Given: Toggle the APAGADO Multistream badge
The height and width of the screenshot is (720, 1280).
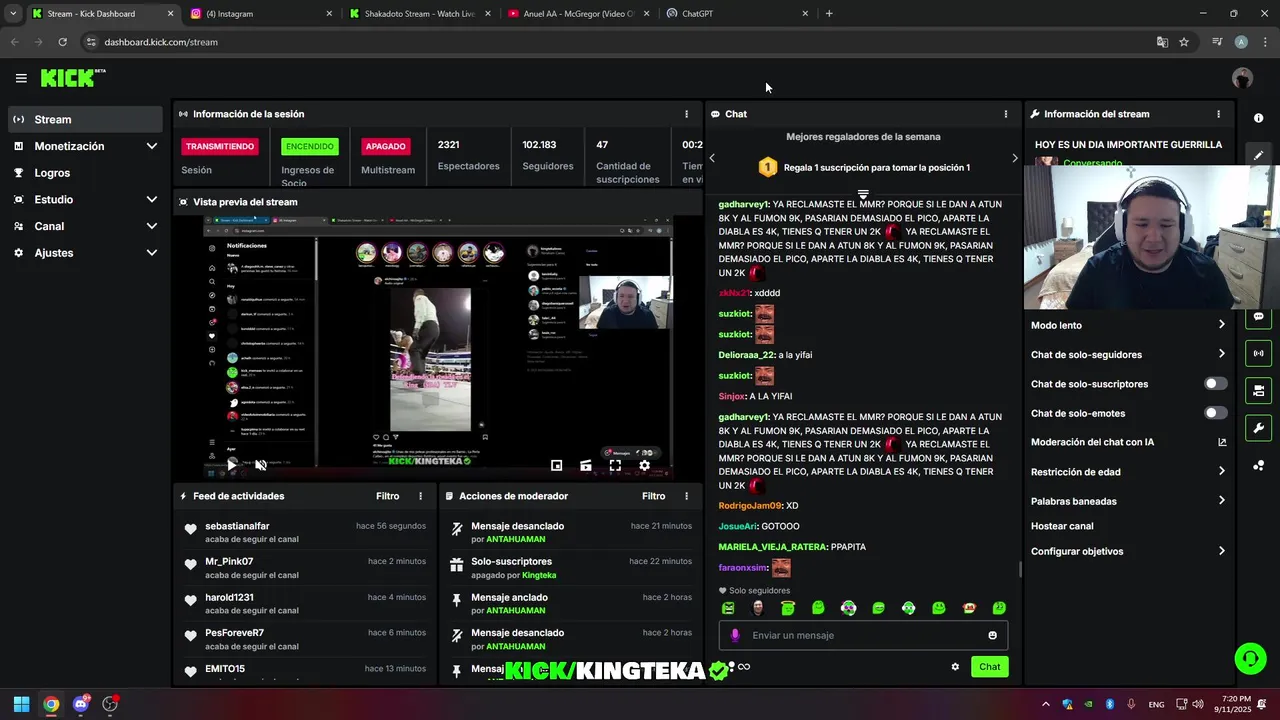Looking at the screenshot, I should coord(385,146).
